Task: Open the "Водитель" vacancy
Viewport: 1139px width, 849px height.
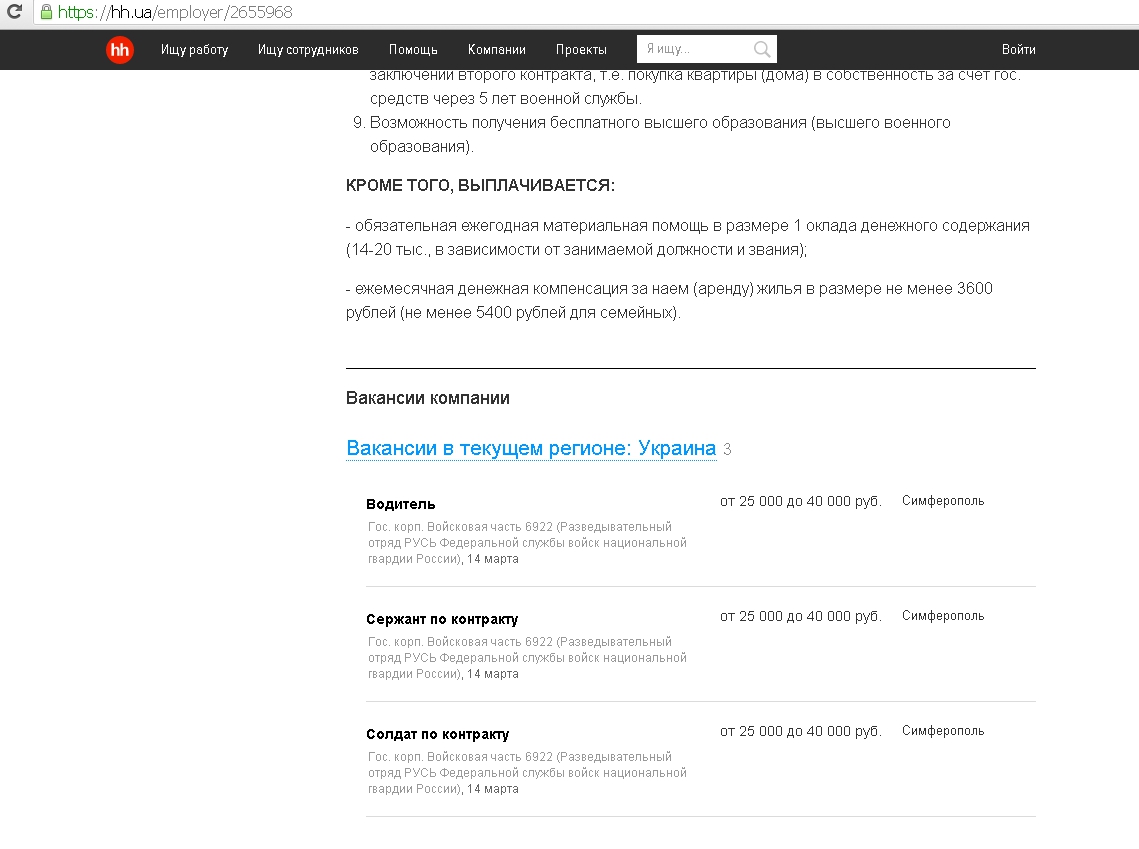Action: (400, 504)
